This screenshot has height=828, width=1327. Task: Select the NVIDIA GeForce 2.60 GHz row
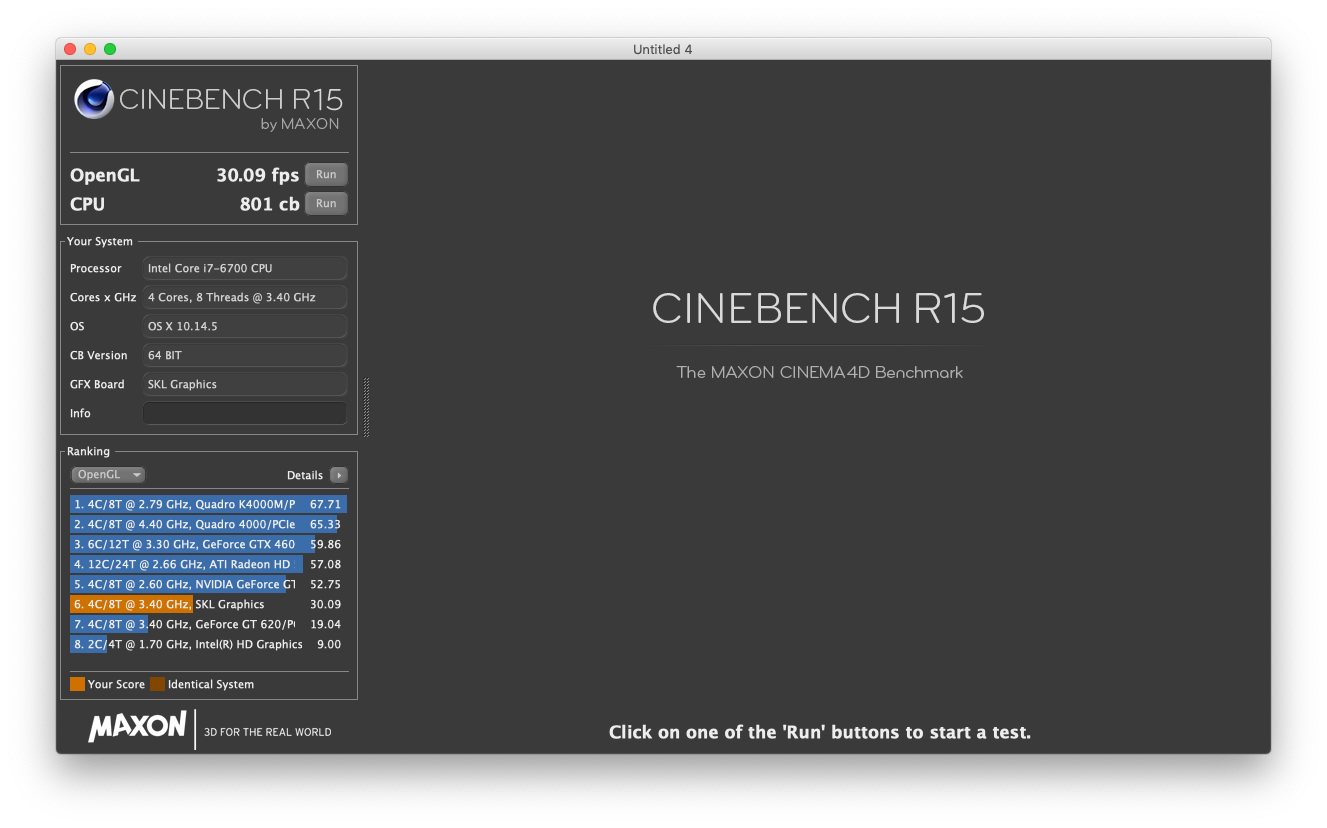pos(208,584)
